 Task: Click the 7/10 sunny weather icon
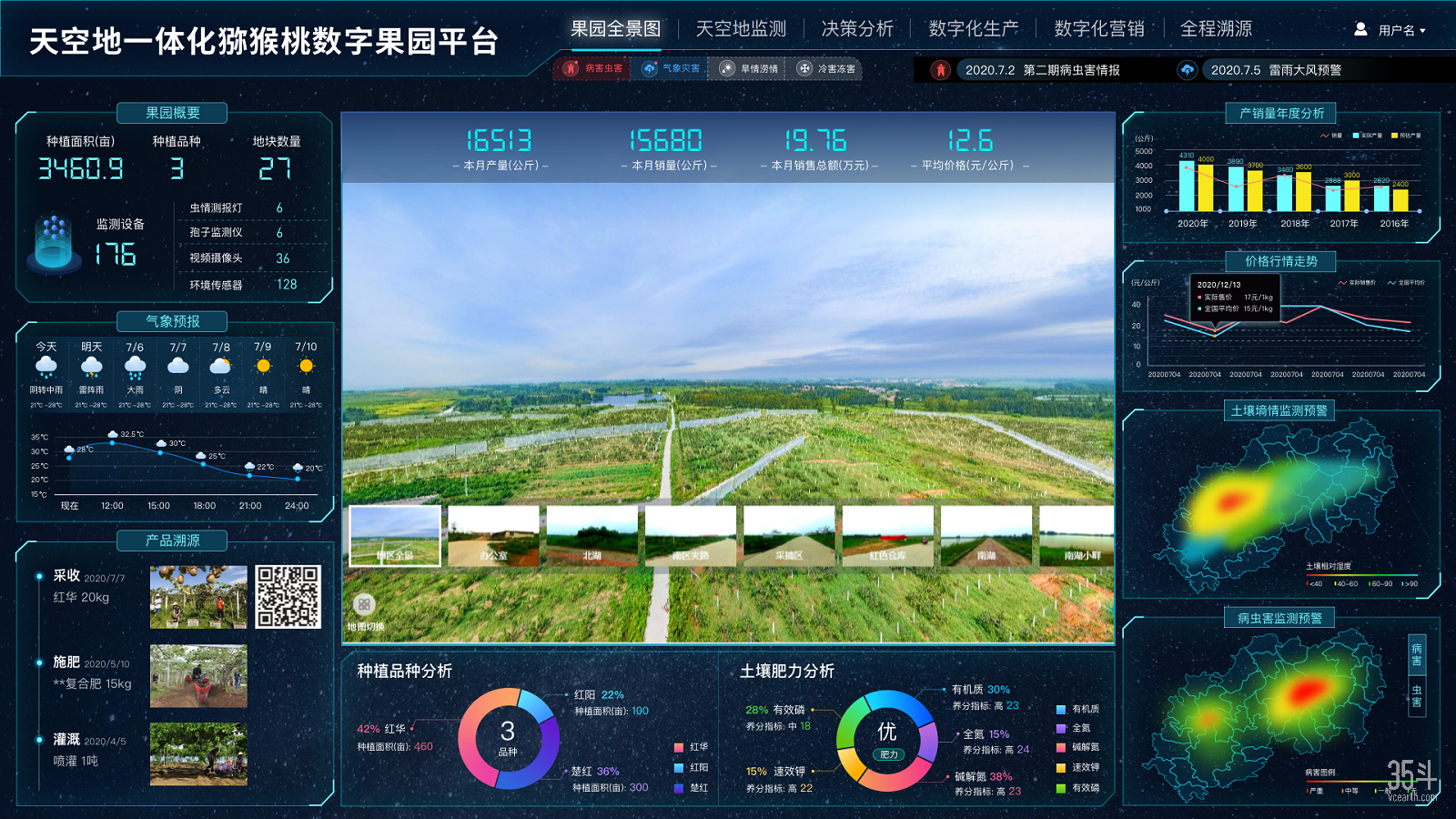[306, 366]
